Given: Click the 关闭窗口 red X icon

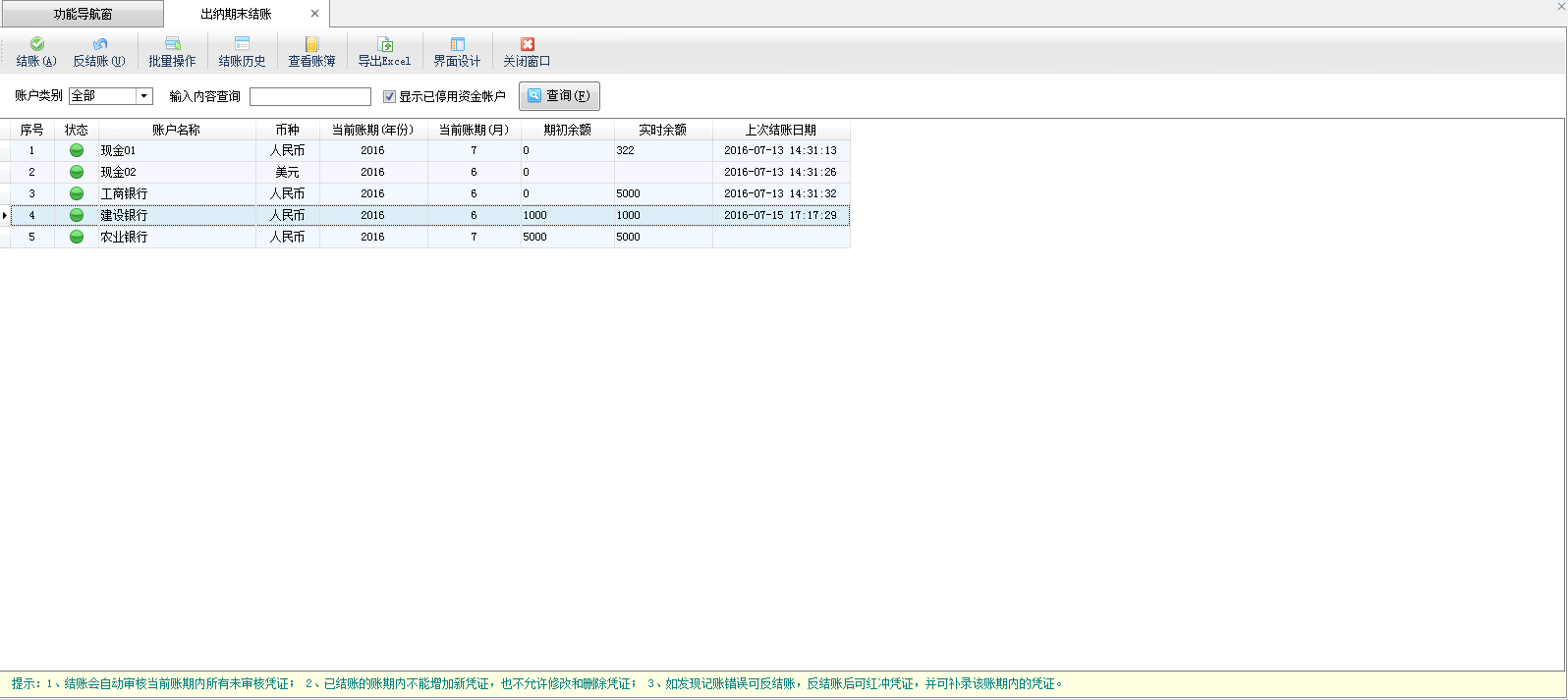Looking at the screenshot, I should tap(527, 44).
